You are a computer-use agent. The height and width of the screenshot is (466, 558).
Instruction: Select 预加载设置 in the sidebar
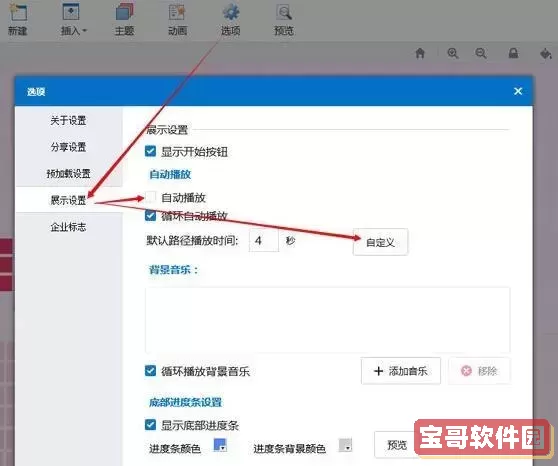[68, 174]
